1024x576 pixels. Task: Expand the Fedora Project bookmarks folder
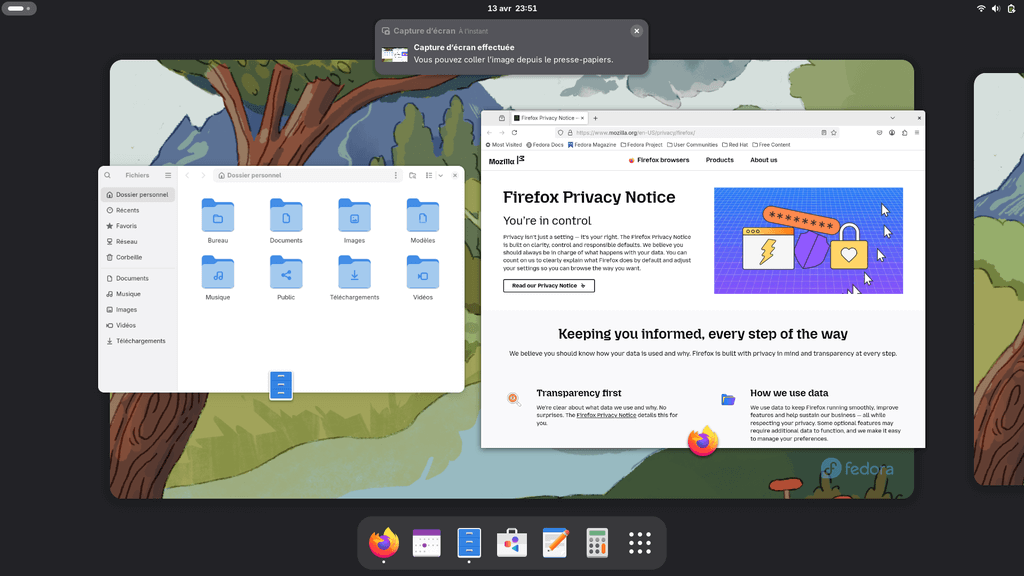pyautogui.click(x=641, y=145)
